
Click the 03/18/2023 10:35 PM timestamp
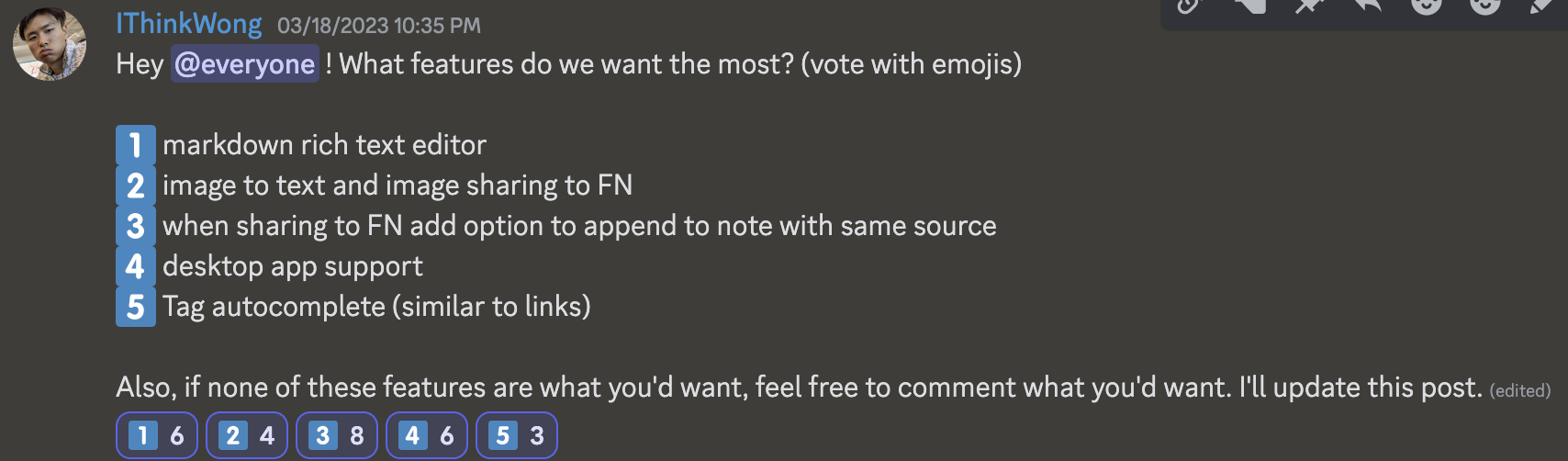[378, 26]
